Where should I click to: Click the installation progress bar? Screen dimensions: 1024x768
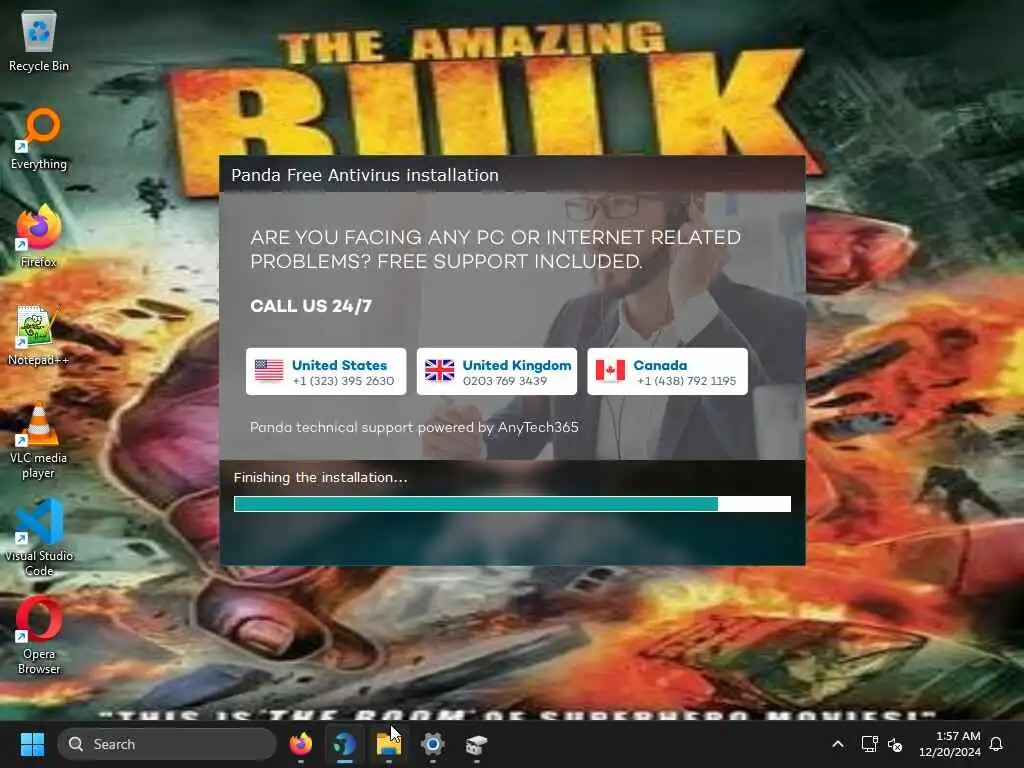point(512,504)
